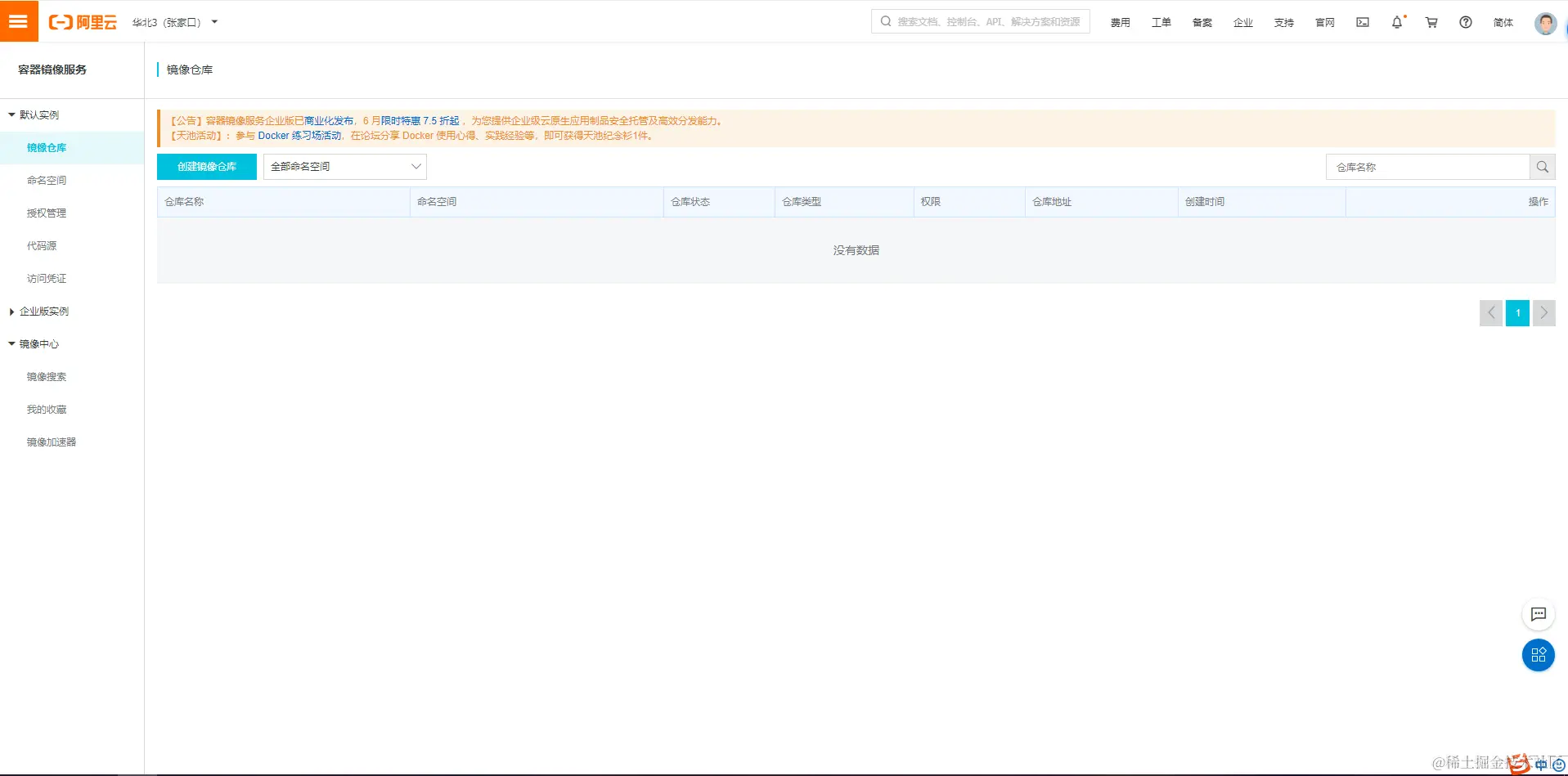This screenshot has height=776, width=1568.
Task: Click the 创建镜像仓库 button
Action: tap(207, 167)
